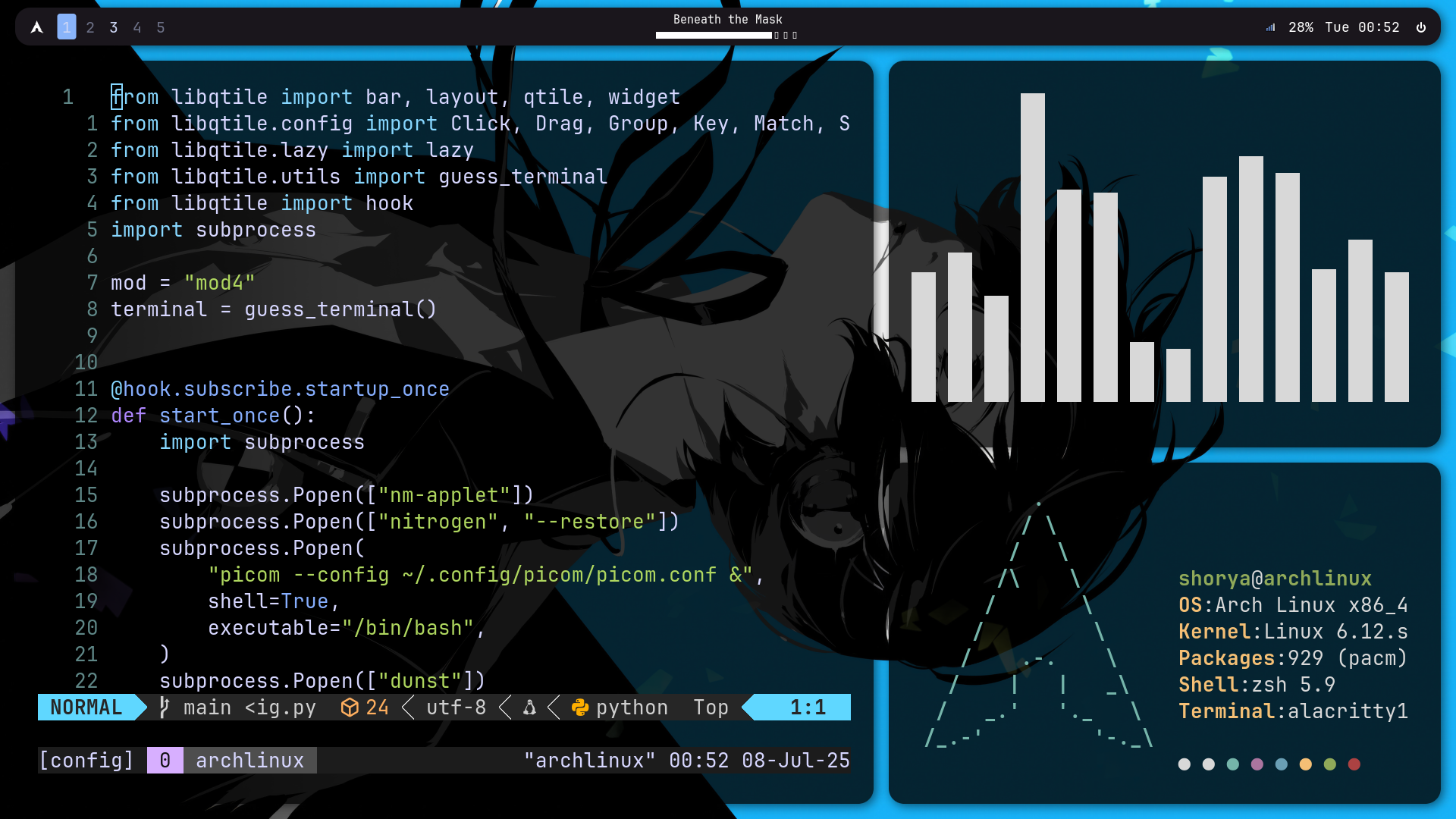The width and height of the screenshot is (1456, 819).
Task: Click the Linux penguin icon in the statusline
Action: 529,708
